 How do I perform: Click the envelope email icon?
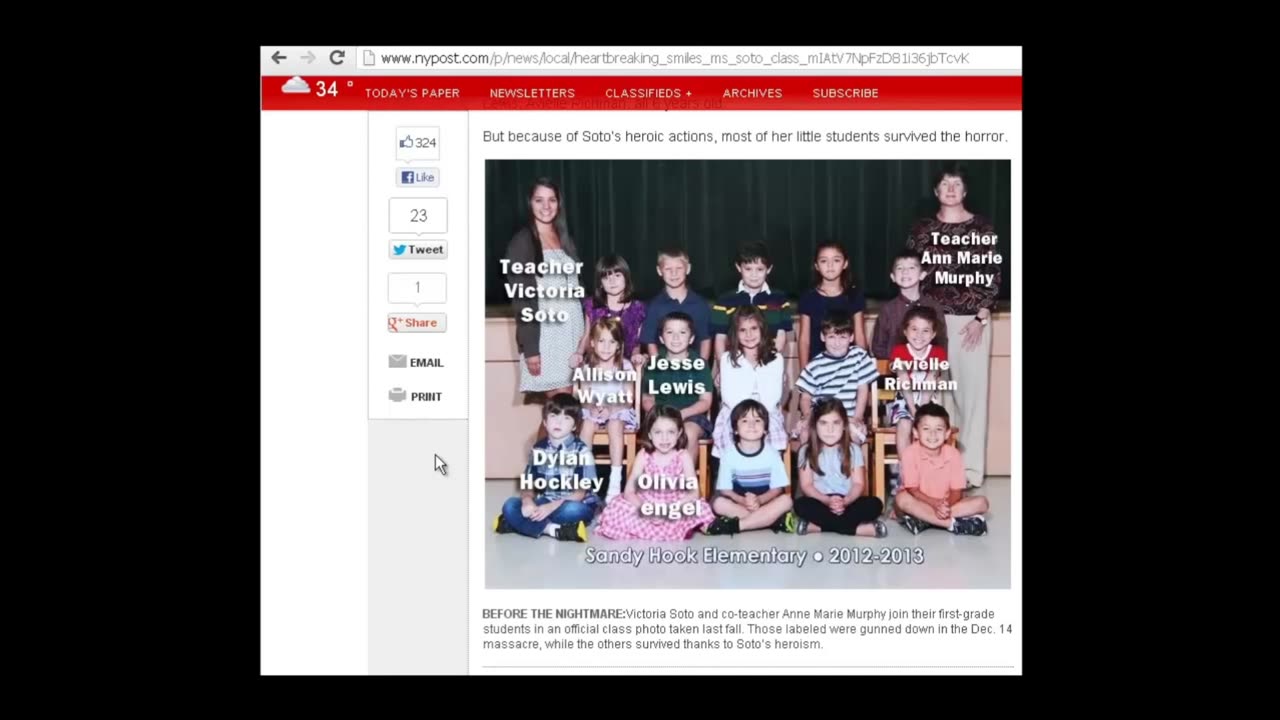[x=397, y=362]
